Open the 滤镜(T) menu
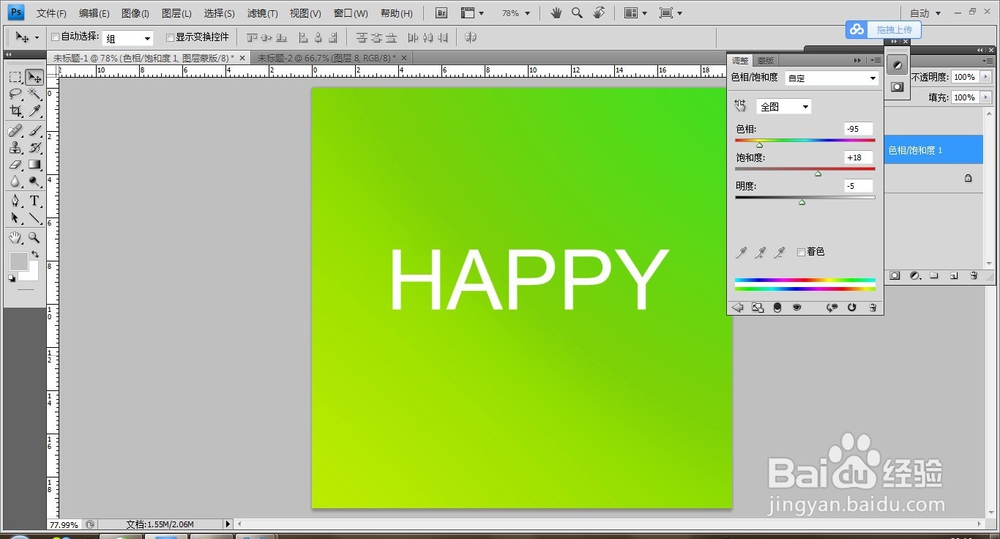The image size is (1000, 539). coord(262,13)
